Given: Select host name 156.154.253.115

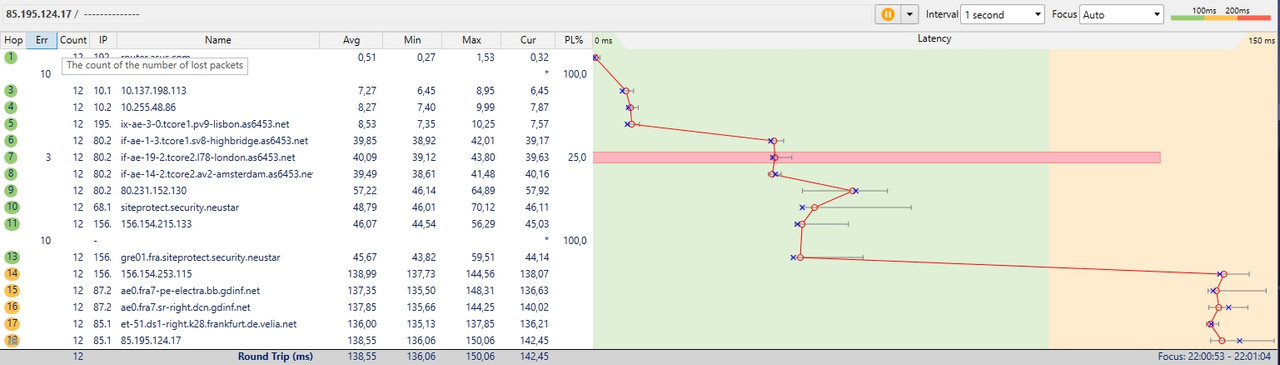Looking at the screenshot, I should pos(156,274).
